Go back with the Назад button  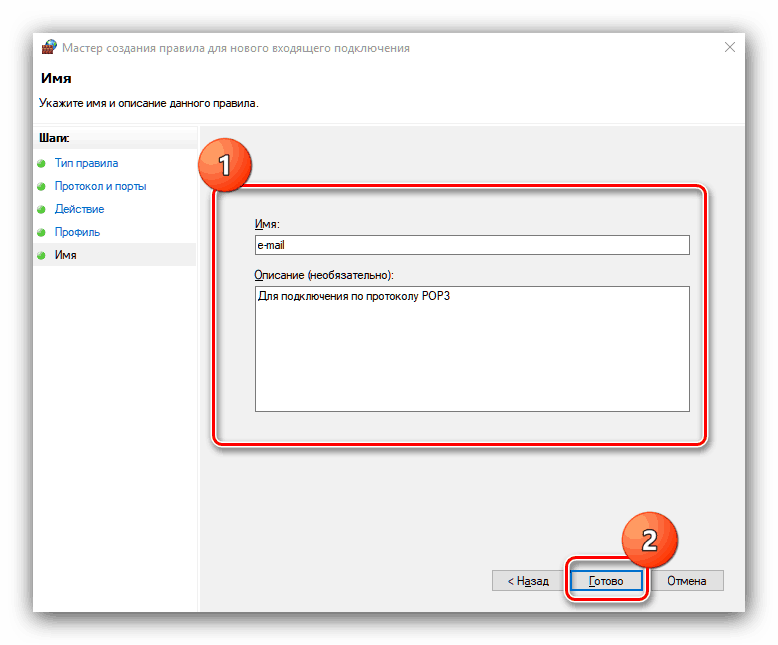(x=528, y=580)
